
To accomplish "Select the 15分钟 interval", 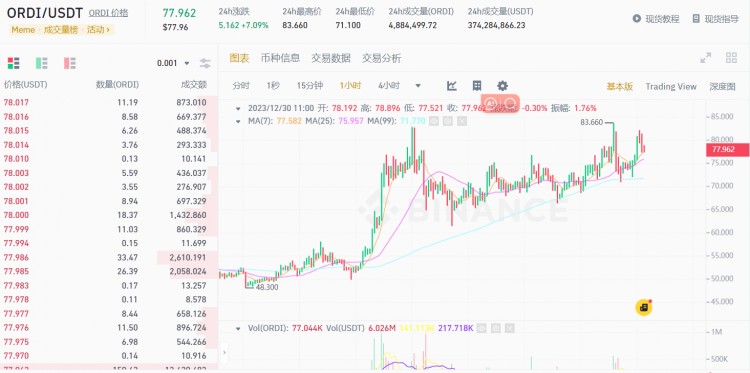I will [x=309, y=86].
